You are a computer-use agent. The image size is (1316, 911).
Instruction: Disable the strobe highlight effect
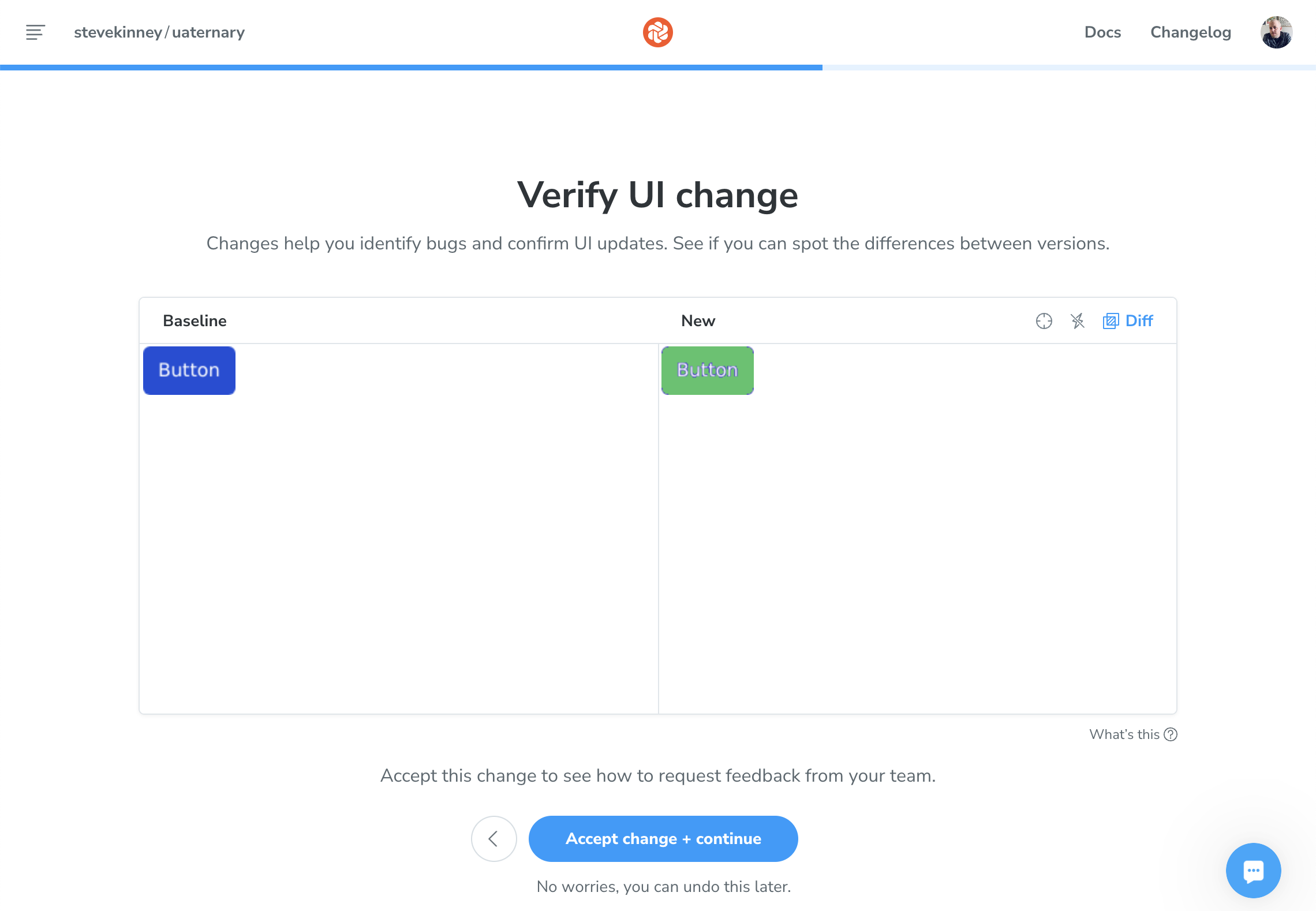point(1078,321)
